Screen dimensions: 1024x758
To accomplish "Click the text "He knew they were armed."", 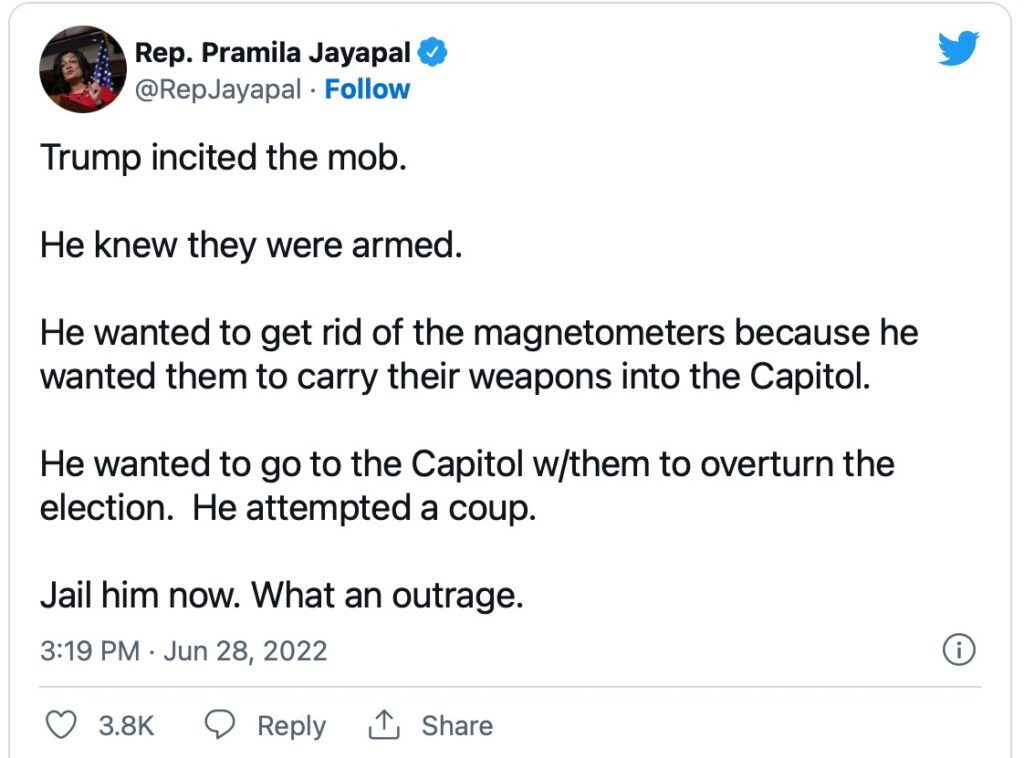I will click(251, 245).
